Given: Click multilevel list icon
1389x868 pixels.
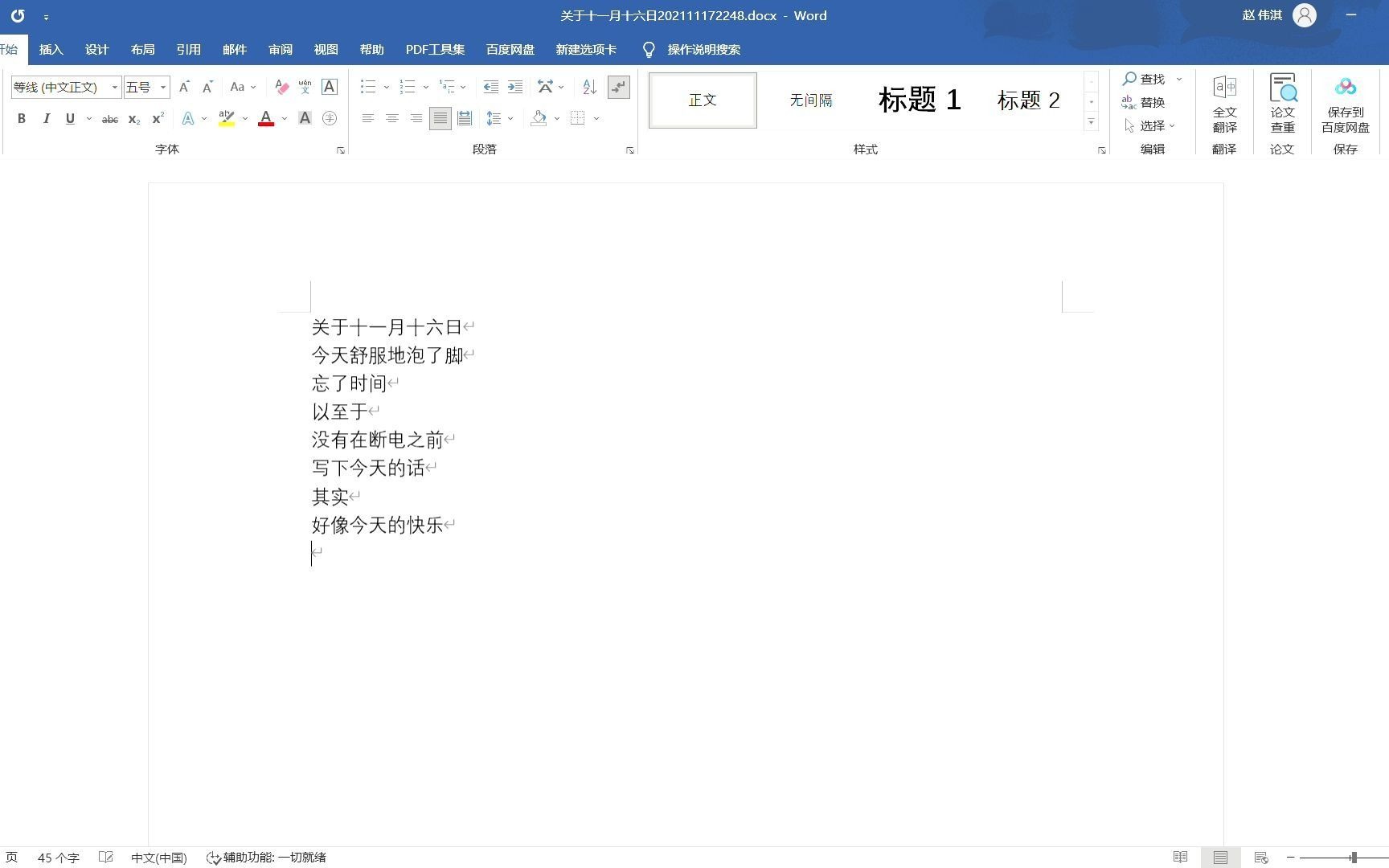Looking at the screenshot, I should click(447, 87).
